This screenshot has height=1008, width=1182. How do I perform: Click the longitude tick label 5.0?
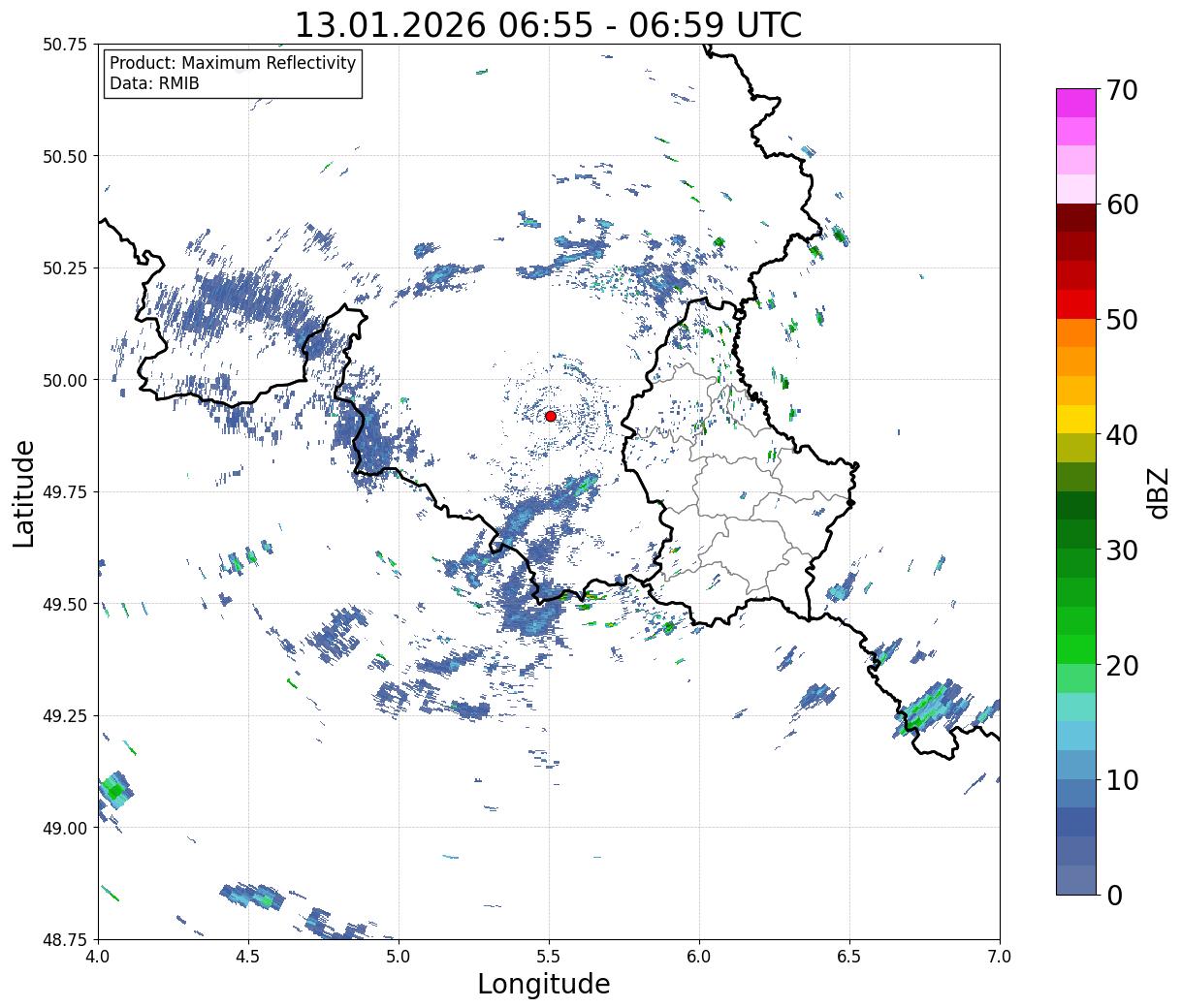pyautogui.click(x=399, y=957)
